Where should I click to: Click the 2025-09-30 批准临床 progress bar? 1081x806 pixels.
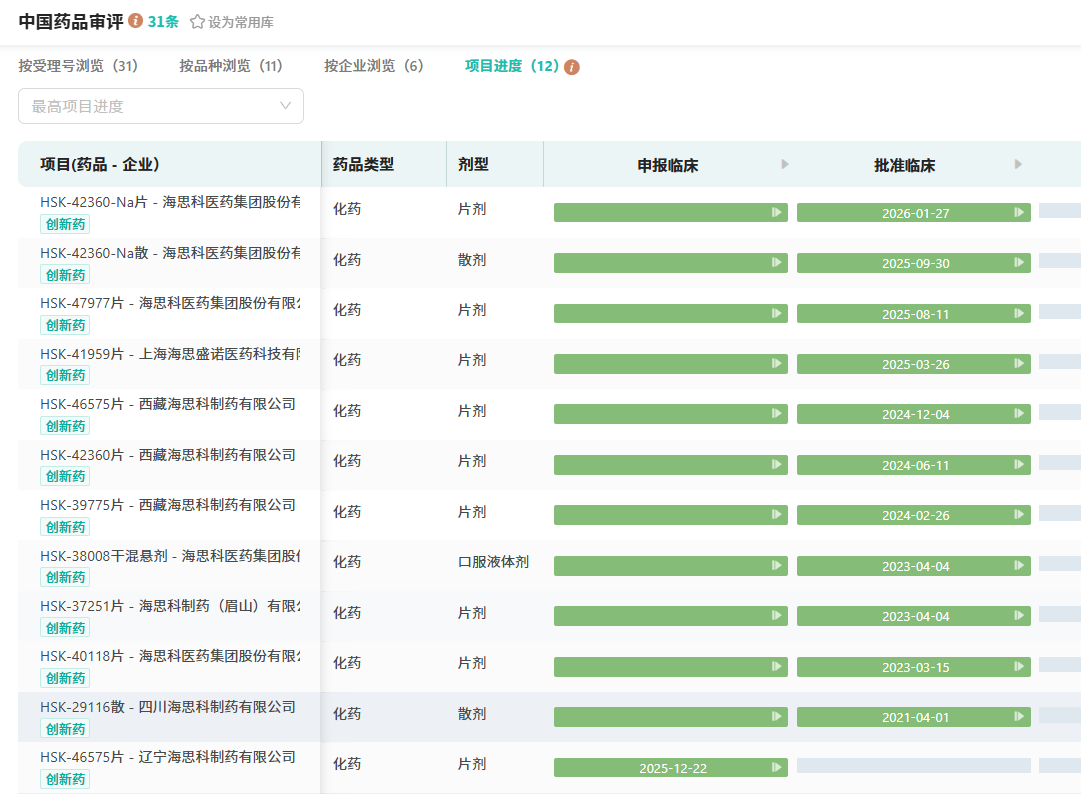point(914,263)
